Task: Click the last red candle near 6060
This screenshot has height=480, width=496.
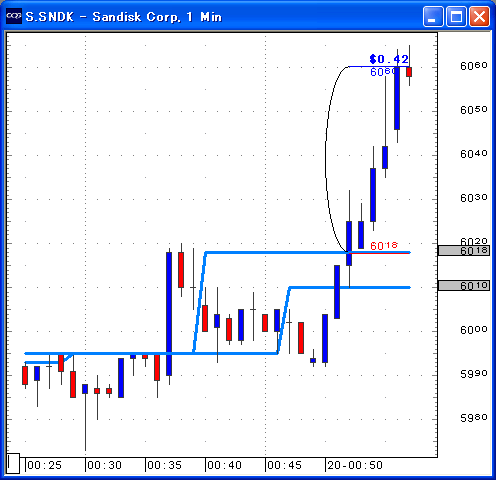Action: [x=409, y=72]
